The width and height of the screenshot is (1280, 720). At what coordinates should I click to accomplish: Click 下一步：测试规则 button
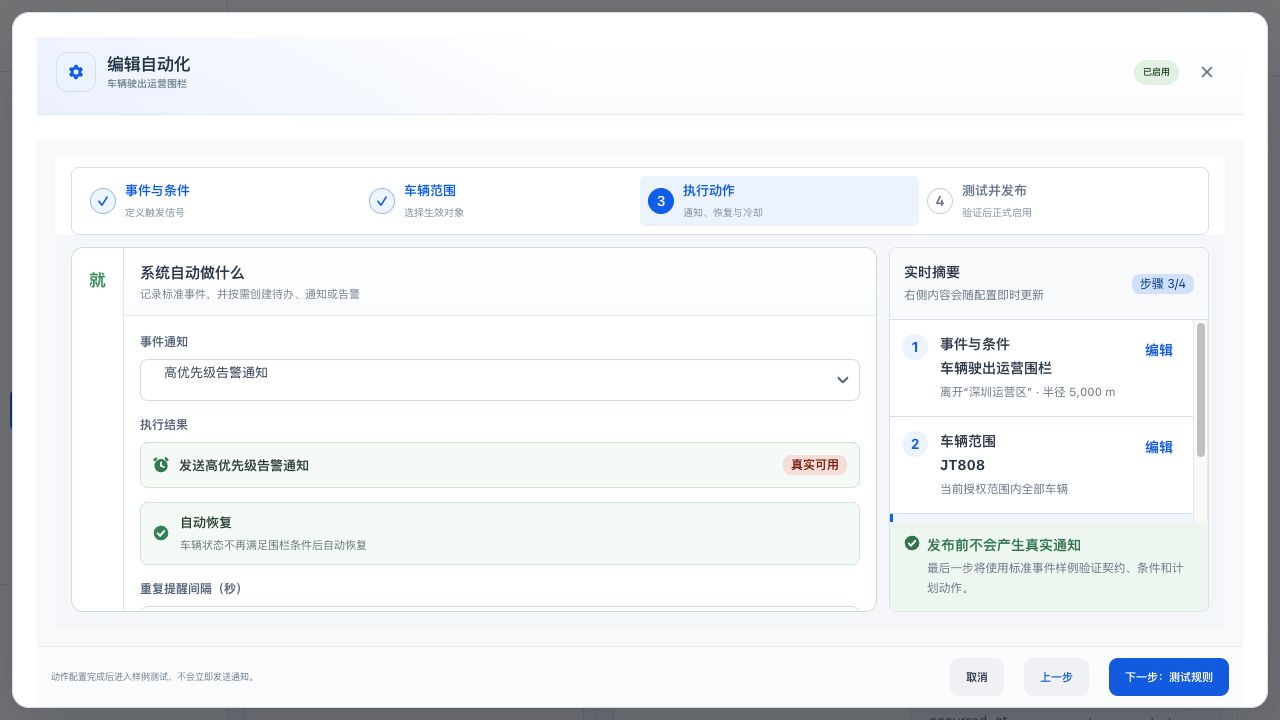tap(1169, 677)
